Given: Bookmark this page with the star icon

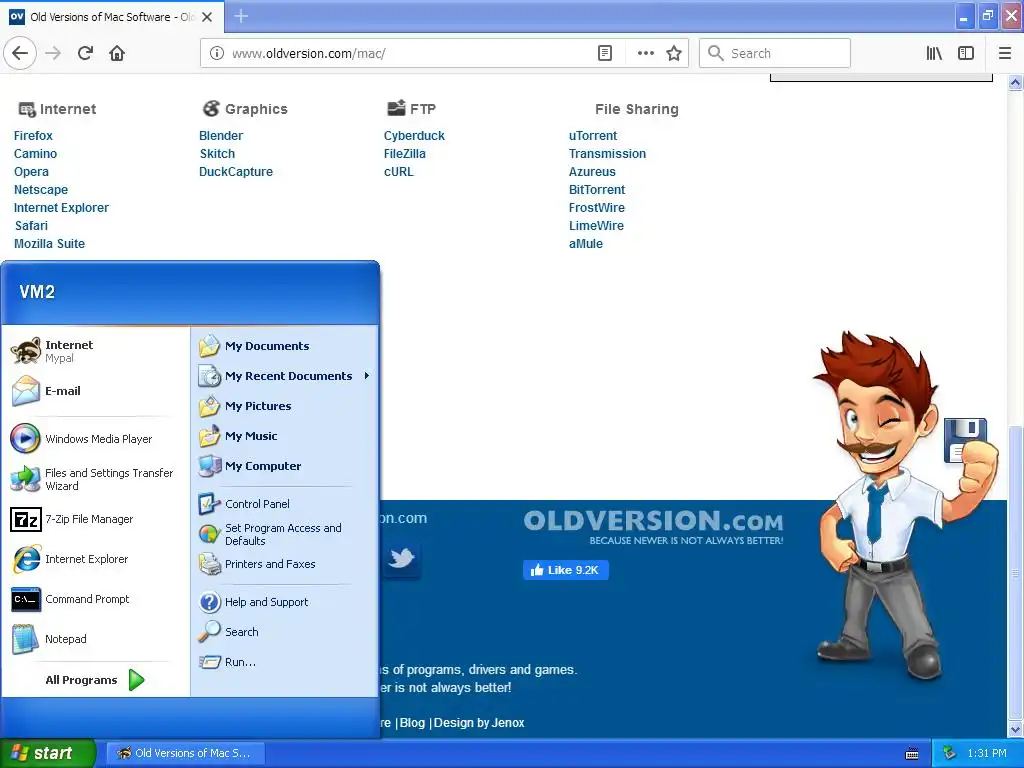Looking at the screenshot, I should click(674, 53).
